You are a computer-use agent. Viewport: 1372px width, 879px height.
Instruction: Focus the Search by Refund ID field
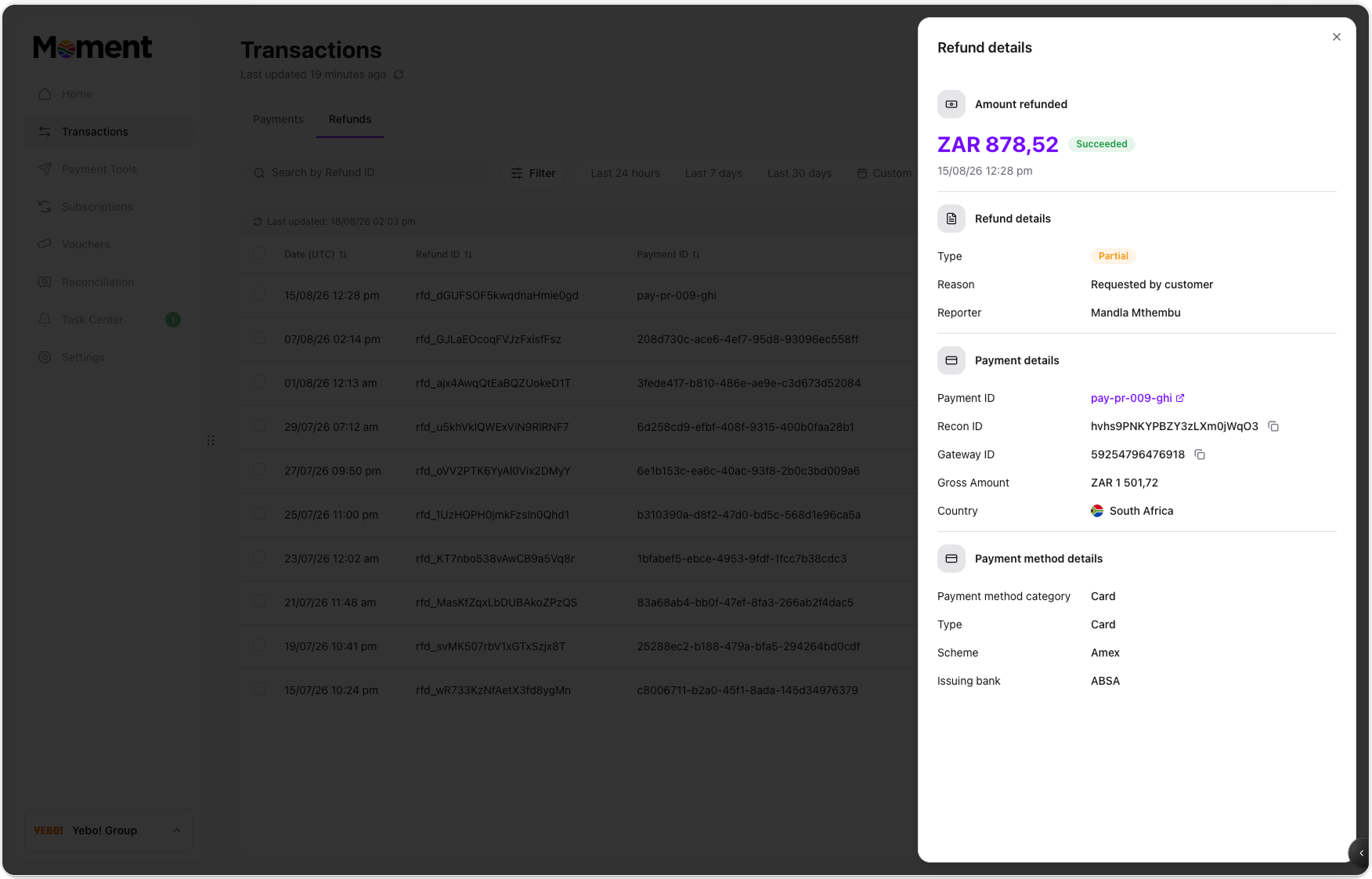click(x=365, y=172)
